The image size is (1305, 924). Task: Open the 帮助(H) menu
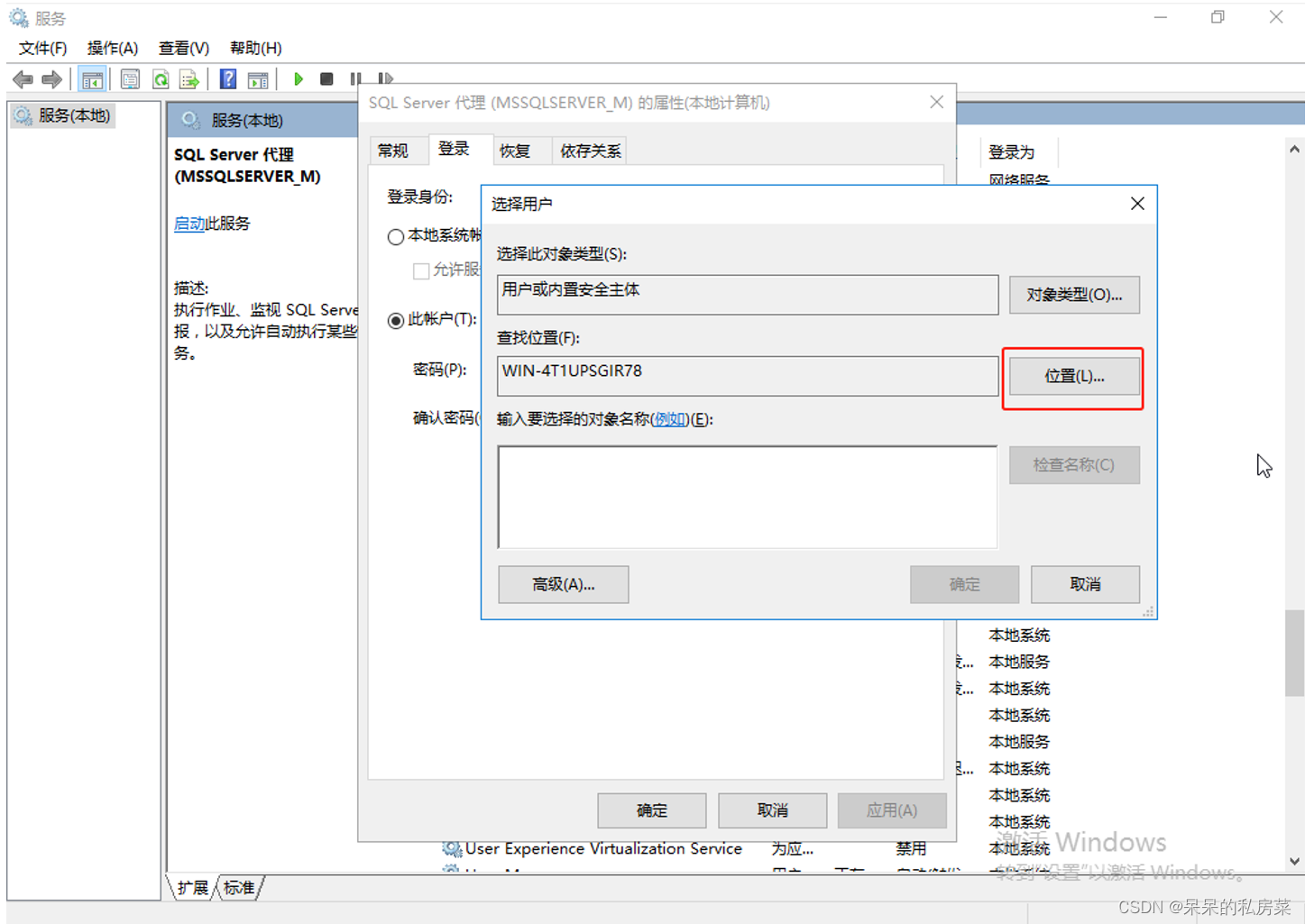[255, 48]
